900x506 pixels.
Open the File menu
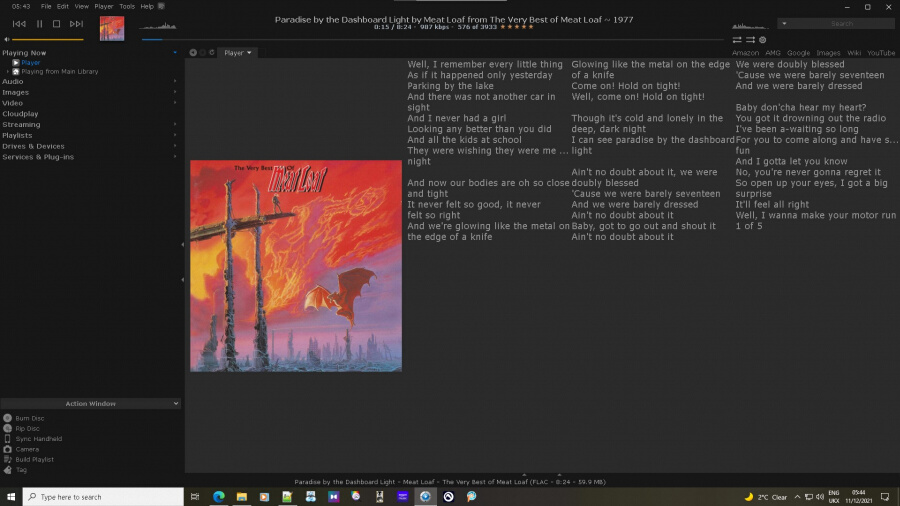(46, 6)
